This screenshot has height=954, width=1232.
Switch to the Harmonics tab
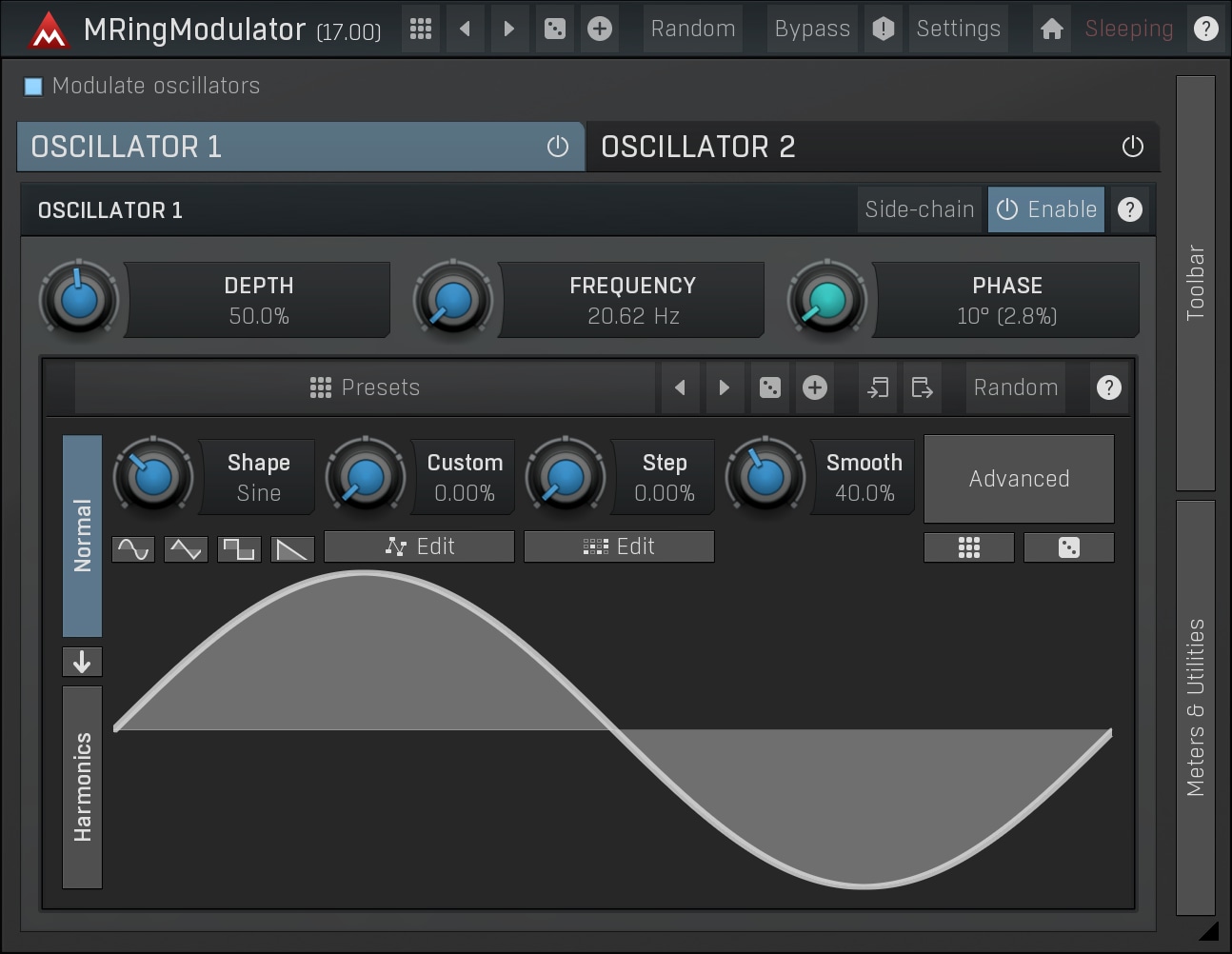(83, 786)
